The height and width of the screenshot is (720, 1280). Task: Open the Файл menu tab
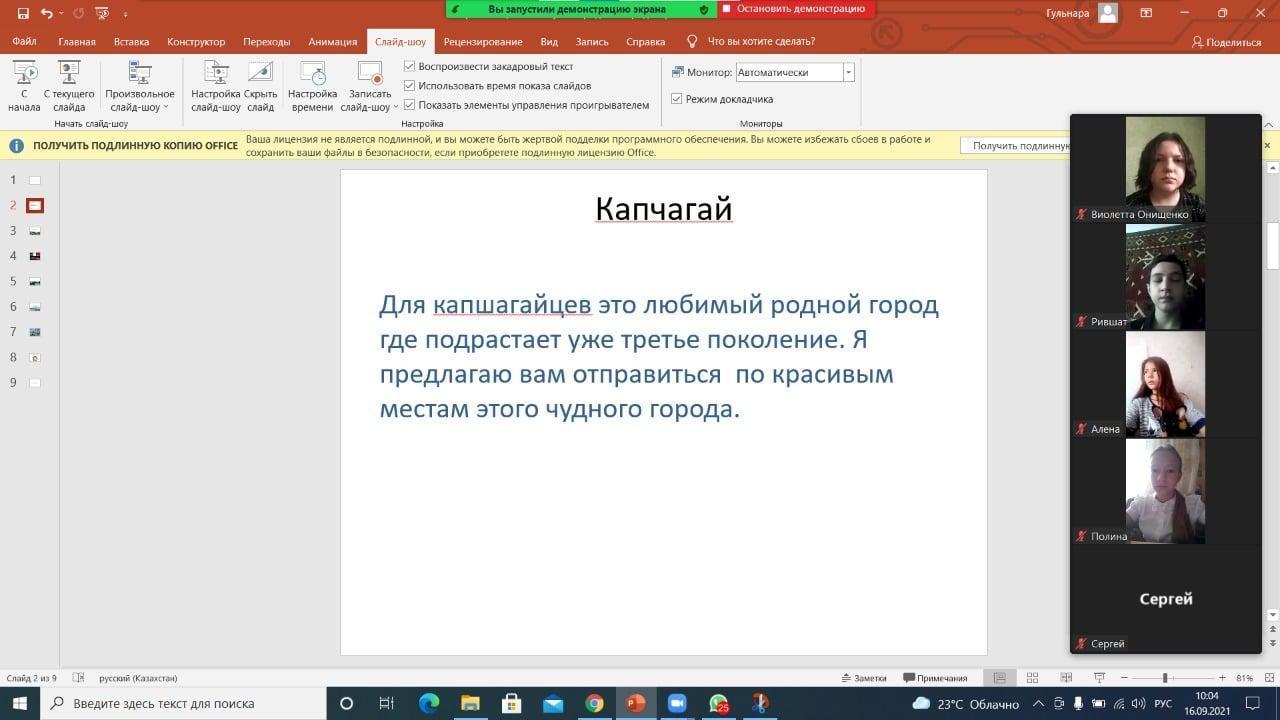tap(24, 42)
